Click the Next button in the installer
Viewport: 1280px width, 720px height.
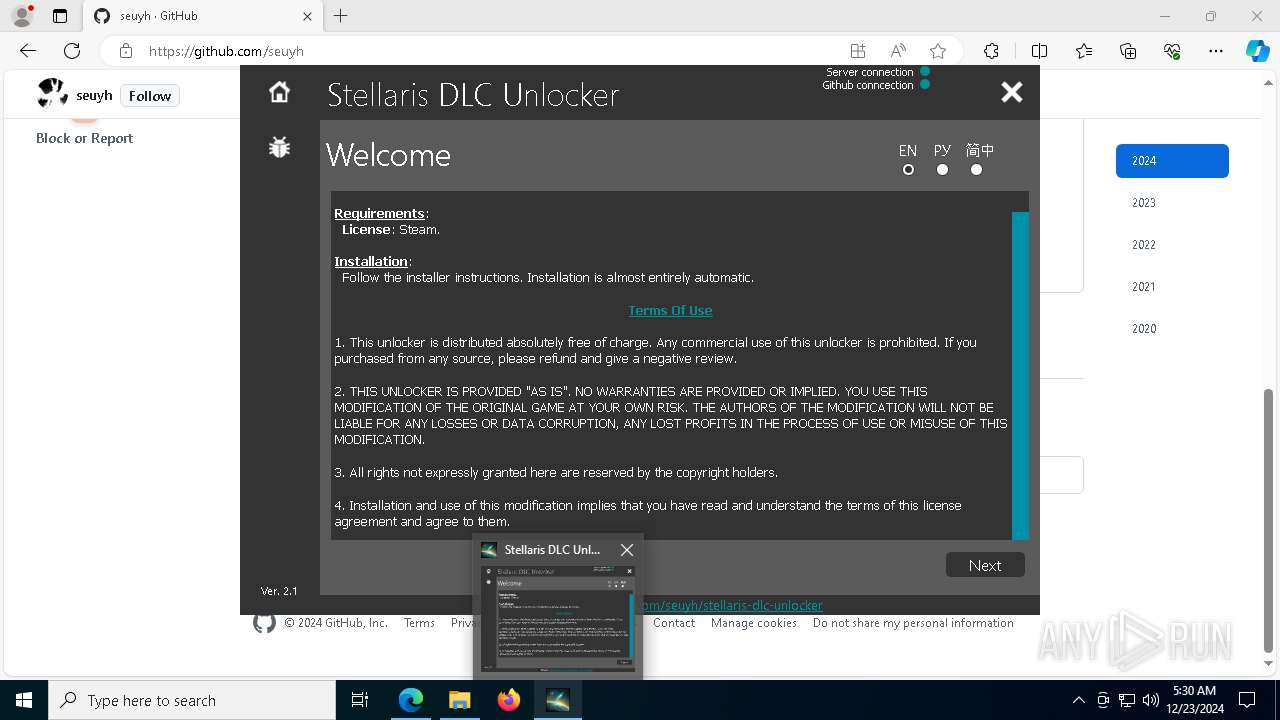click(x=985, y=565)
